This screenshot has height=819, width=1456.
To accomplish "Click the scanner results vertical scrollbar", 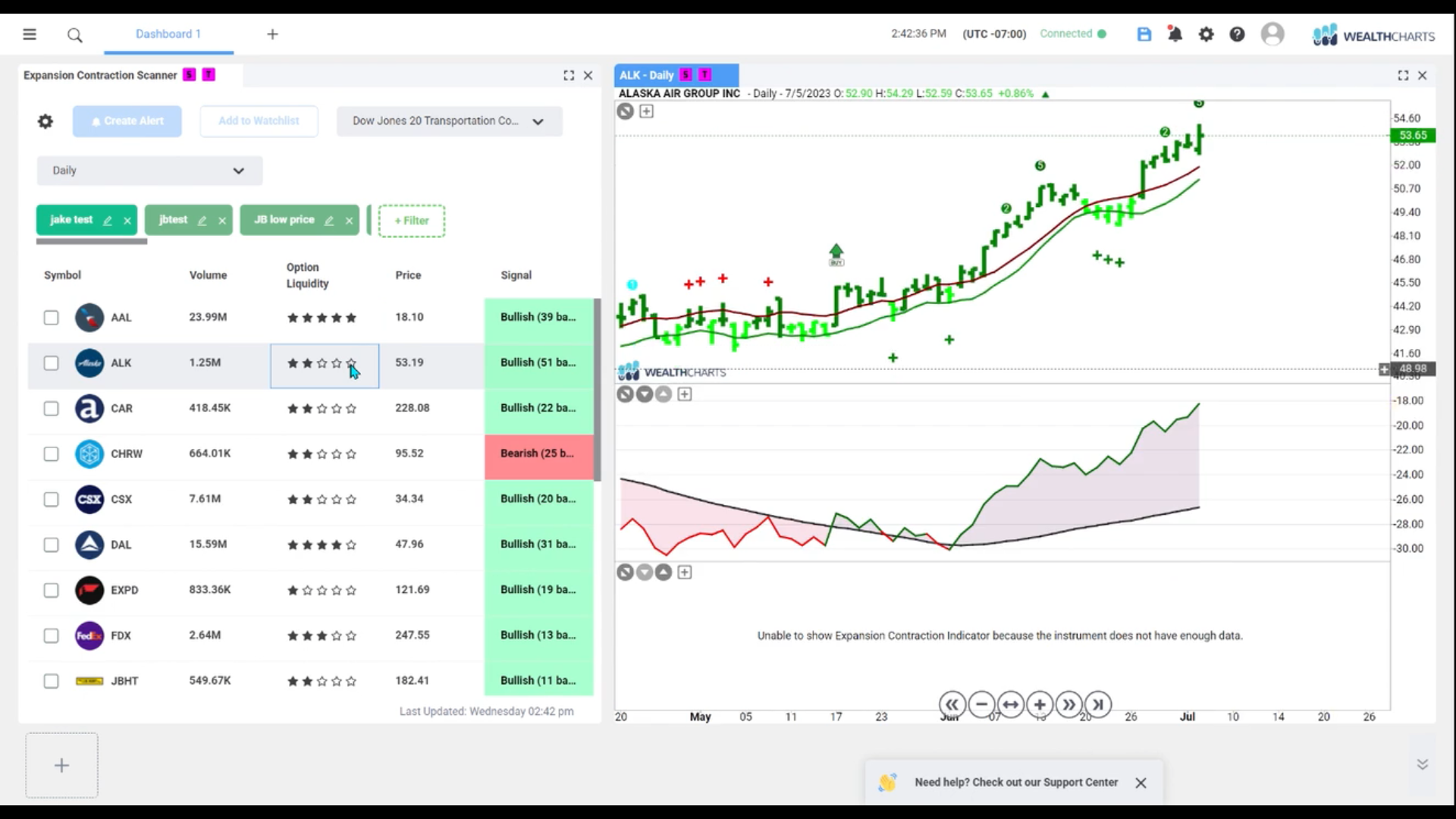I will pyautogui.click(x=597, y=390).
